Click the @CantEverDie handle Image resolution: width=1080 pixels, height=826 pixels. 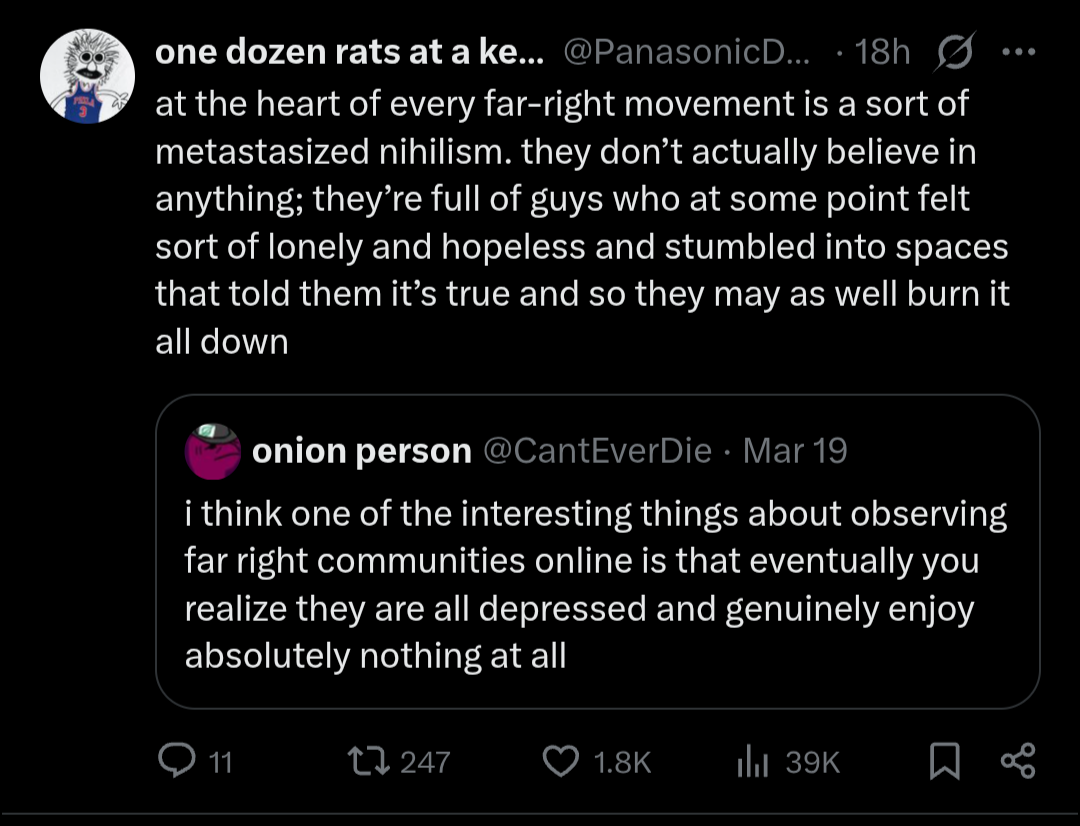[x=598, y=451]
